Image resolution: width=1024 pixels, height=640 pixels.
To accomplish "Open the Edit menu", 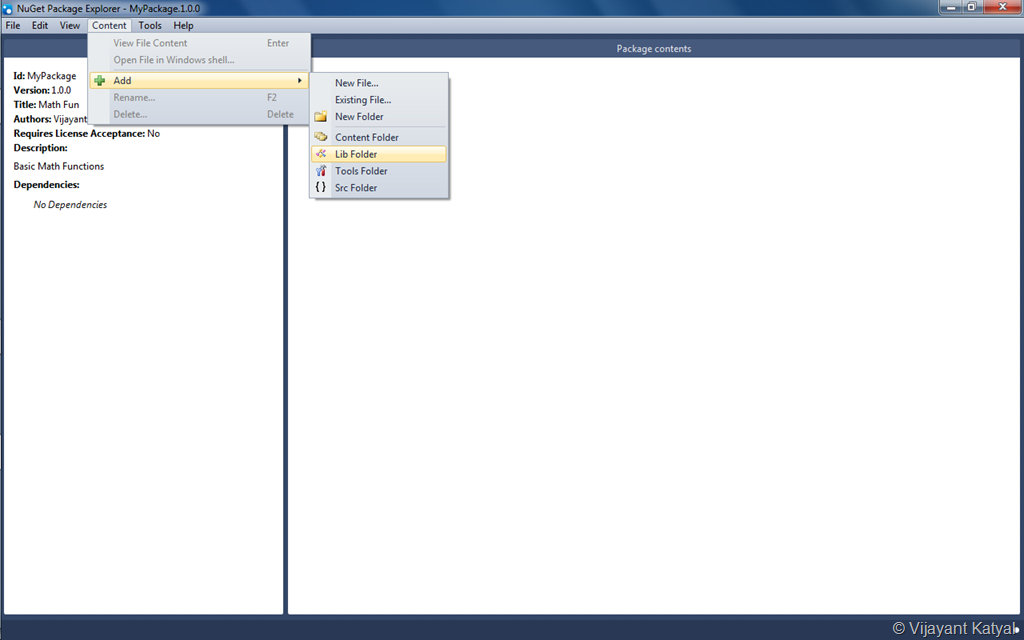I will 40,25.
